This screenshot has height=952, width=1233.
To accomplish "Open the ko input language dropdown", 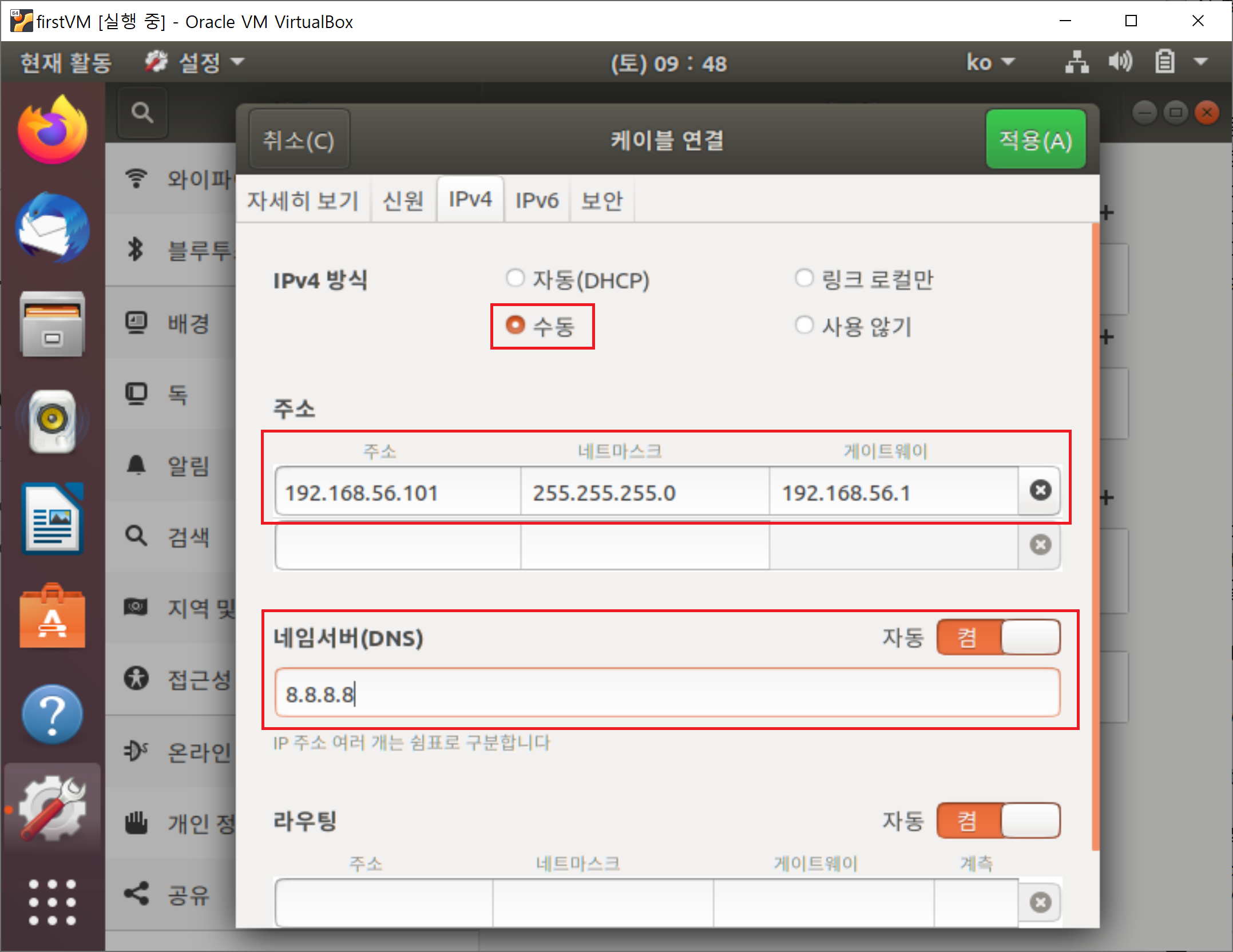I will point(990,62).
